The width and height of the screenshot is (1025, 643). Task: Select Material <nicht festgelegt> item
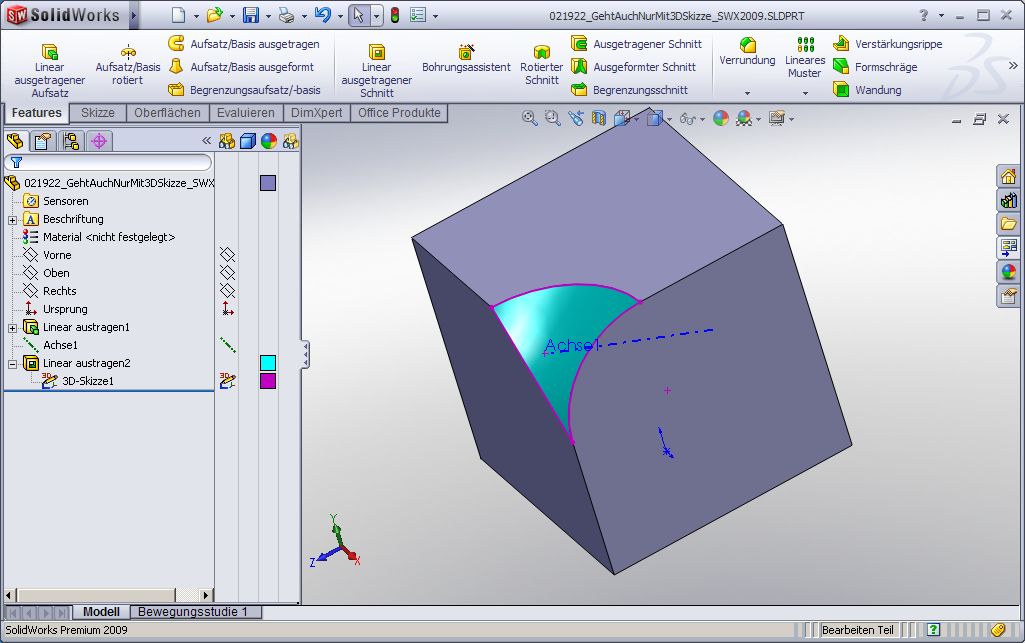[99, 237]
